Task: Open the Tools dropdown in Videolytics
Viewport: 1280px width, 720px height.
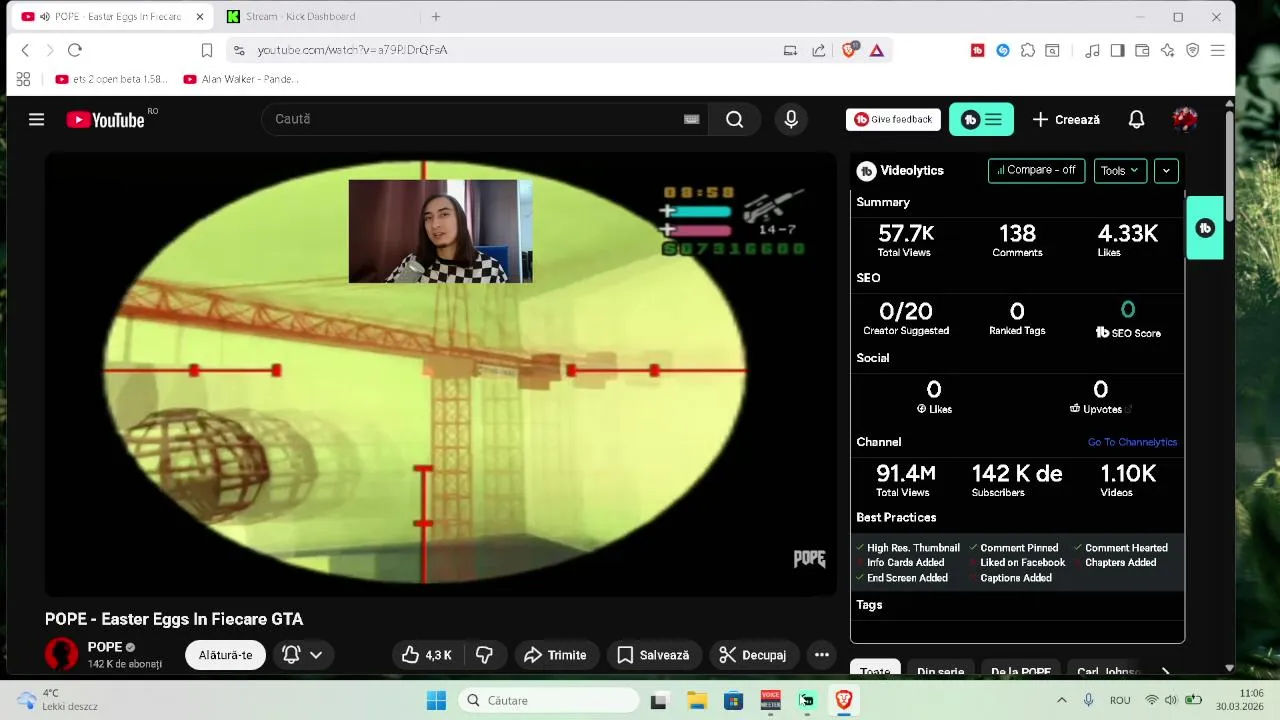Action: pyautogui.click(x=1120, y=171)
